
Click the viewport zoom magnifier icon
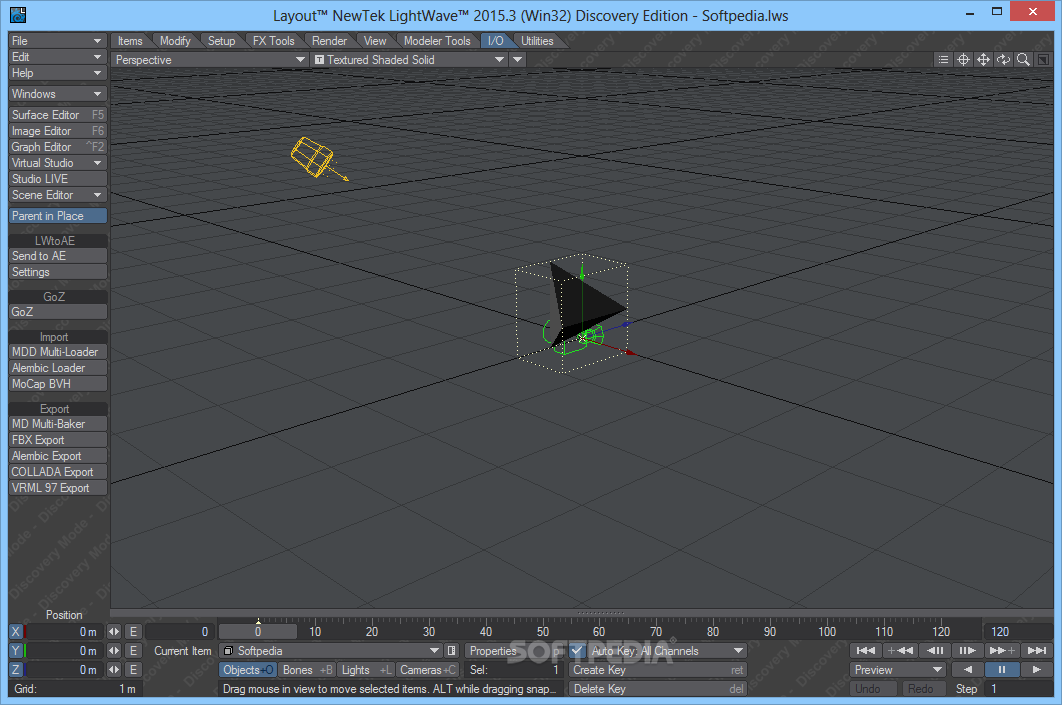1023,60
